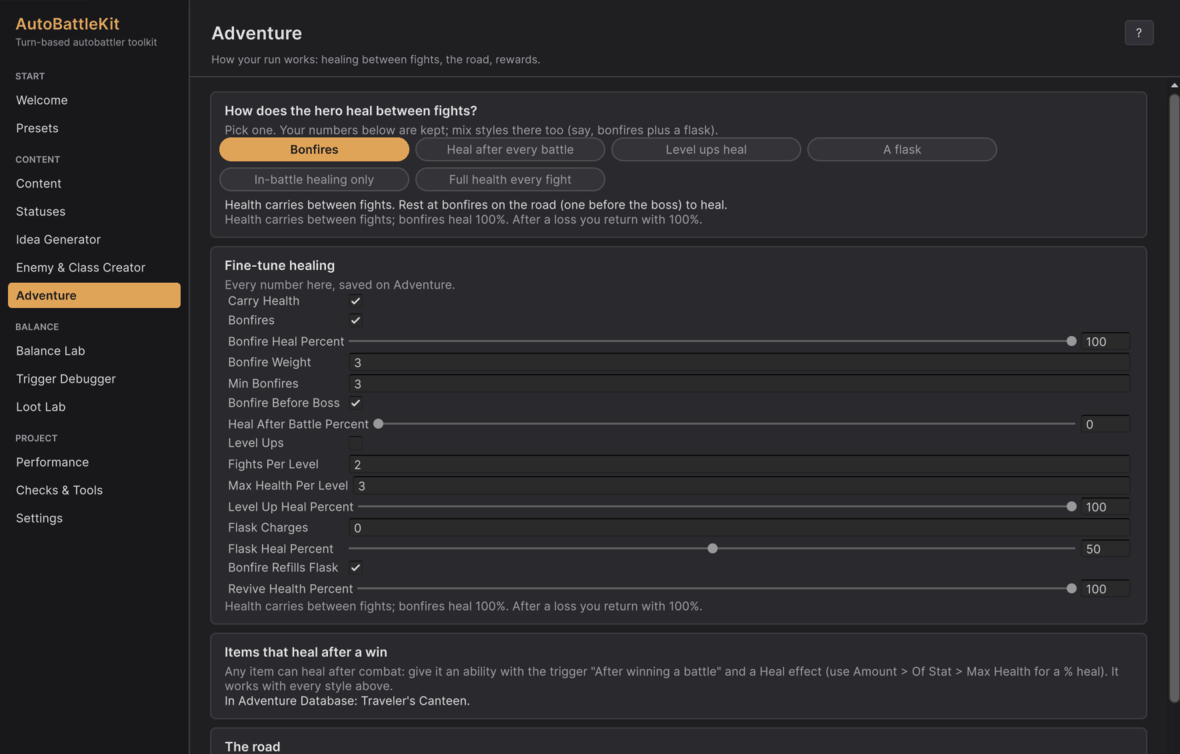Select Level ups heal style

click(706, 150)
